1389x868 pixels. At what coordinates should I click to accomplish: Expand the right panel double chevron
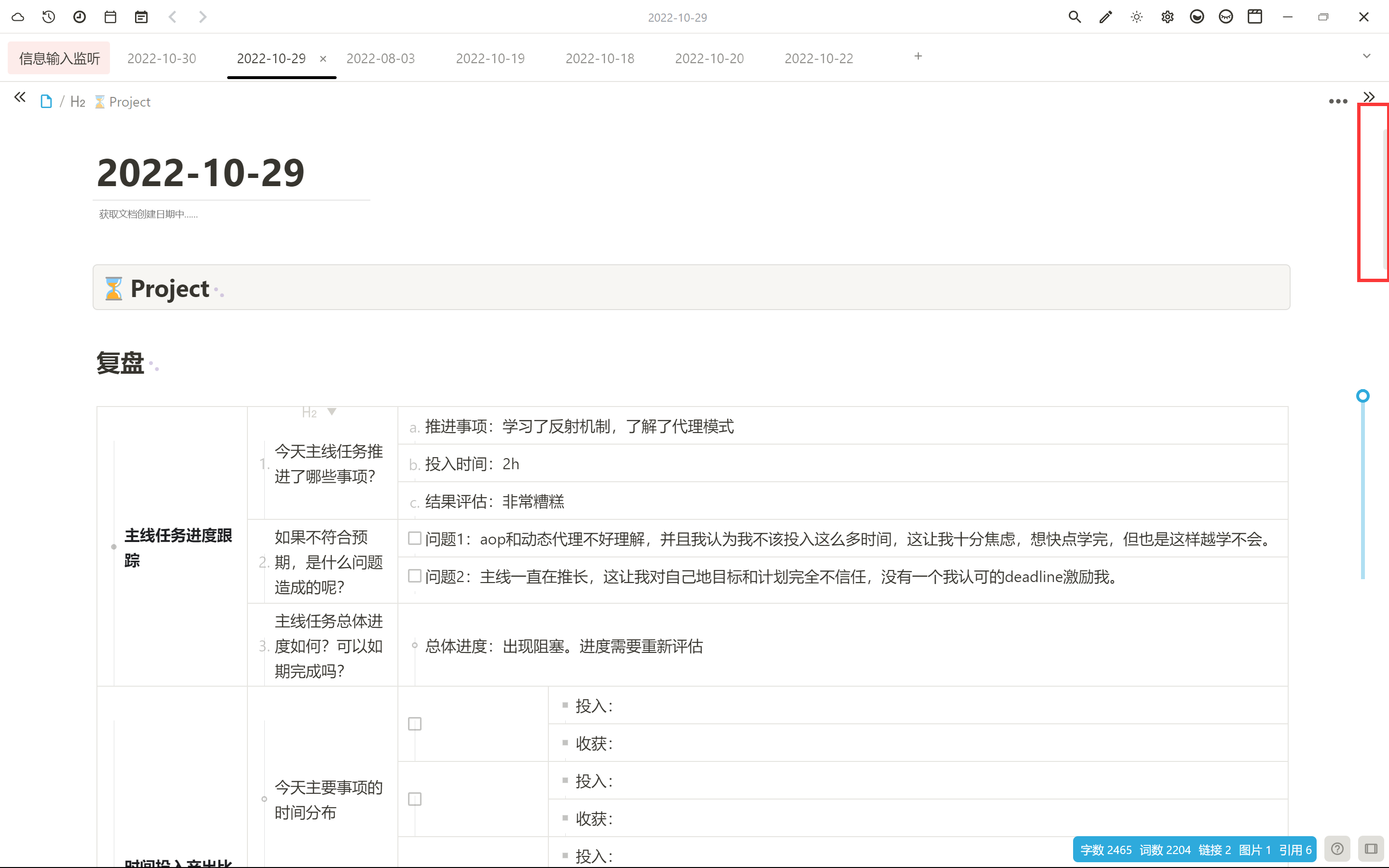[x=1370, y=97]
